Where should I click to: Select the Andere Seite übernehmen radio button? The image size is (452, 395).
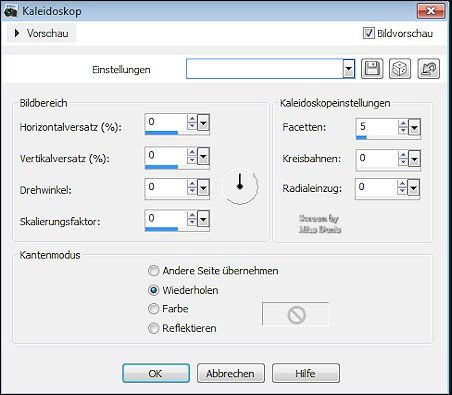coord(153,271)
